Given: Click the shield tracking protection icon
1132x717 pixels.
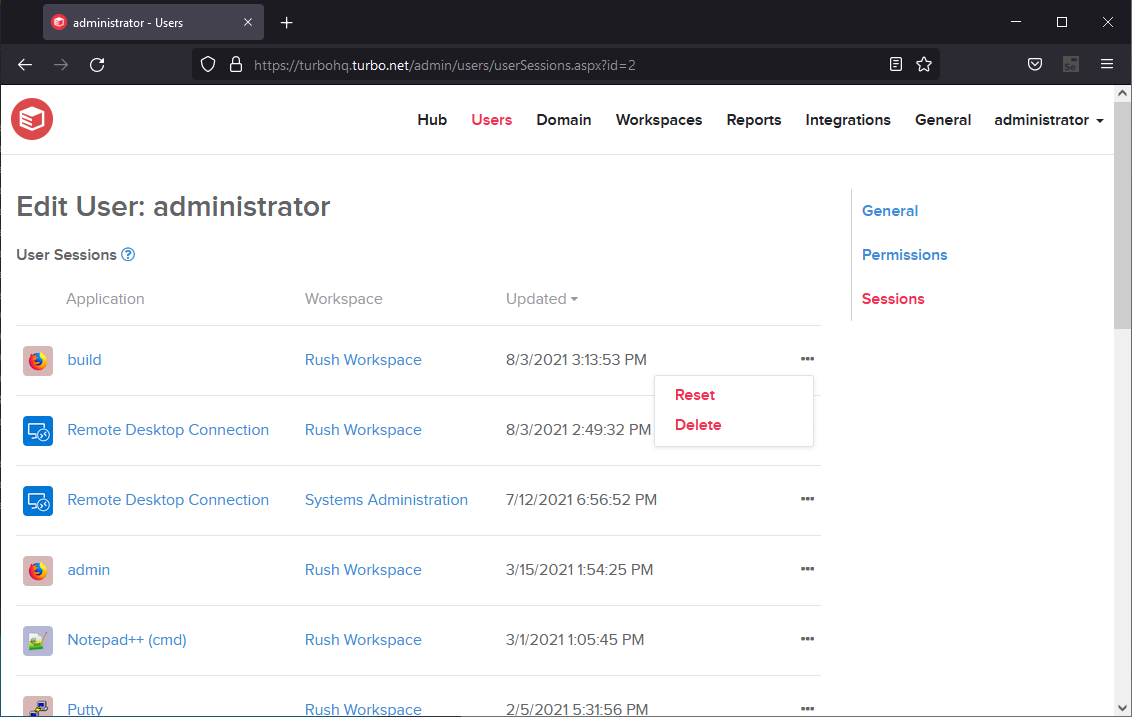Looking at the screenshot, I should click(x=208, y=65).
